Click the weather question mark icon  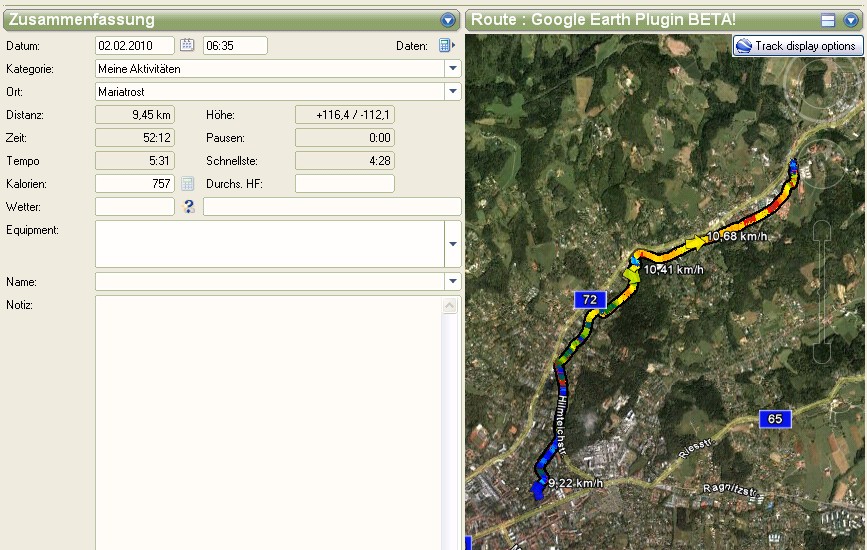tap(189, 207)
